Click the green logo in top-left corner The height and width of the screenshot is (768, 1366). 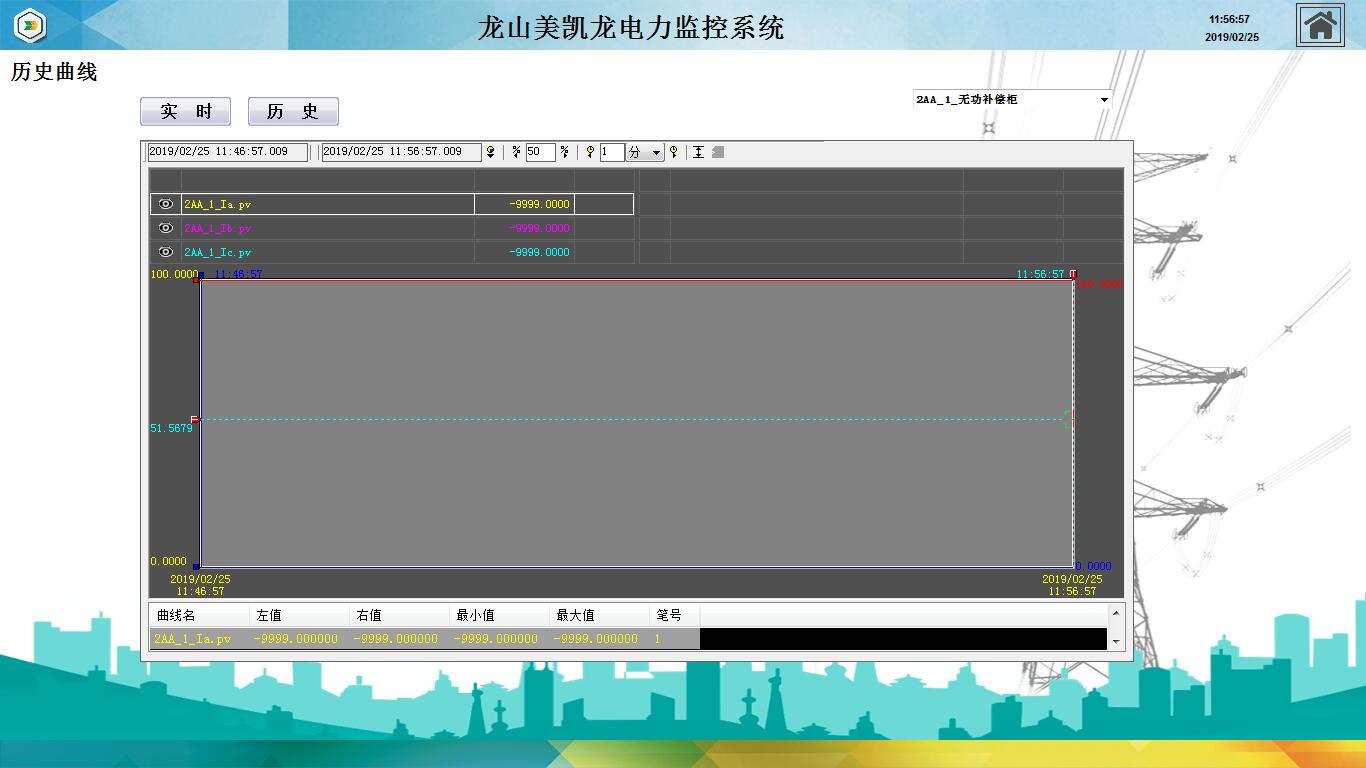pos(31,25)
